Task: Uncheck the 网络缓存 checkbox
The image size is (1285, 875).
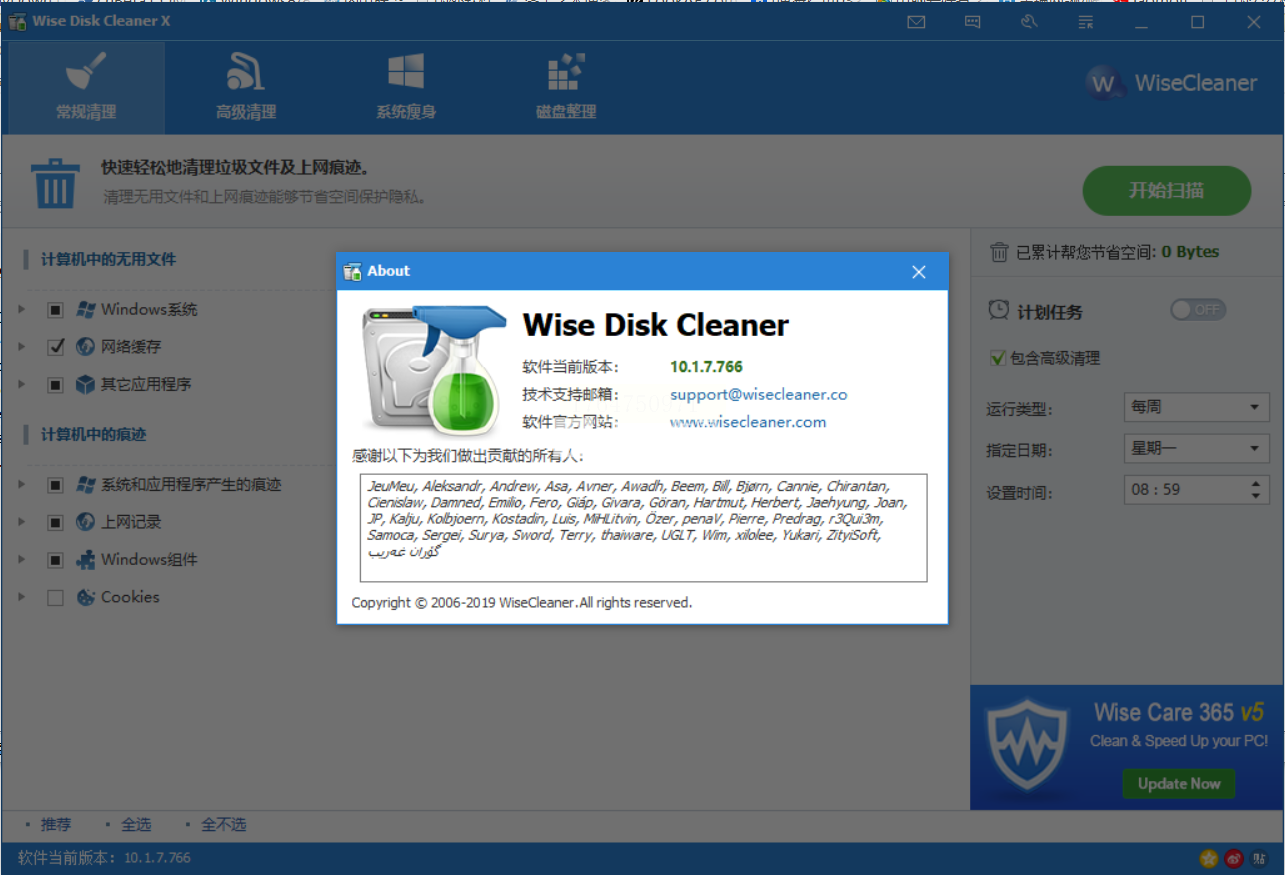Action: (55, 347)
